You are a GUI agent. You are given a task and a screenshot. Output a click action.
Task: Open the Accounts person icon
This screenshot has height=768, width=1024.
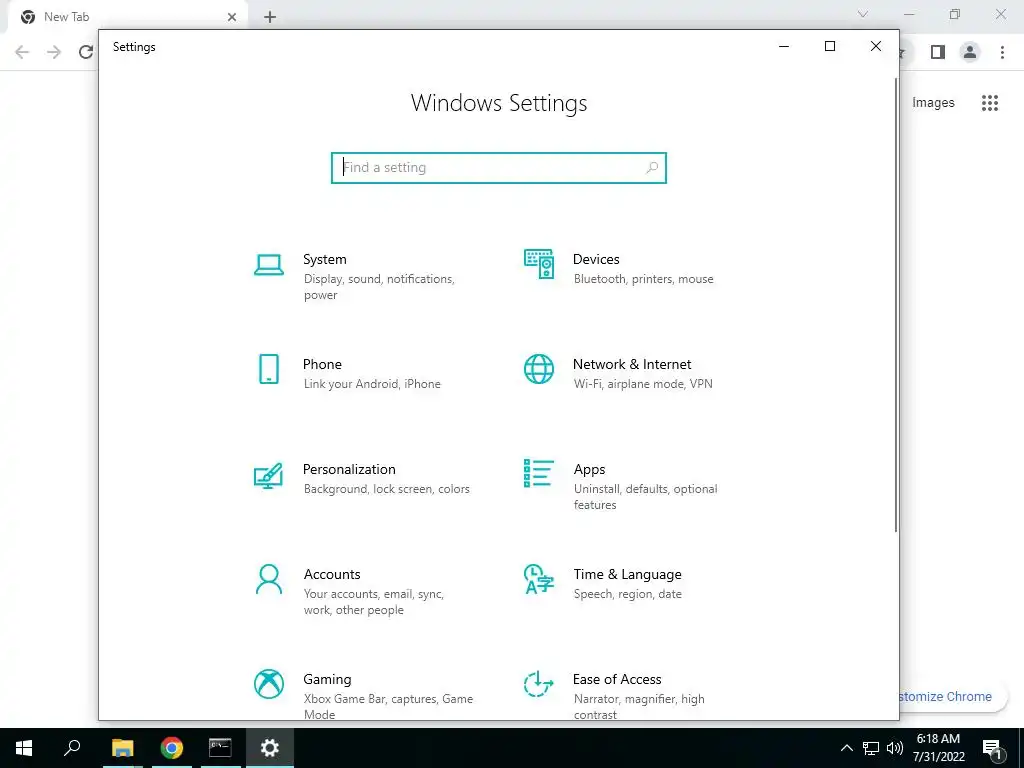(x=268, y=579)
